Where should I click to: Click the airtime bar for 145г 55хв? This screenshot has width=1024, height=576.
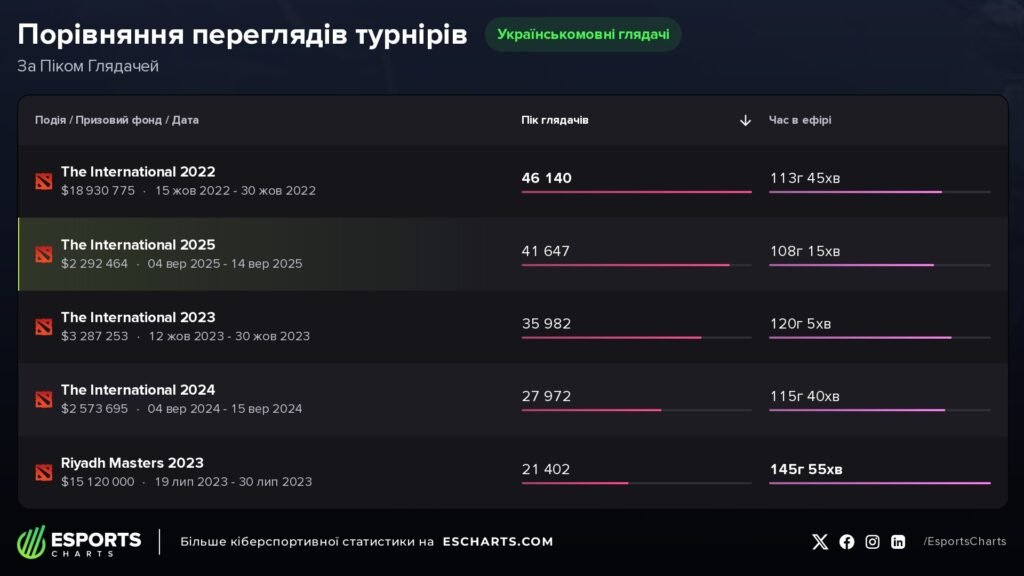coord(879,483)
